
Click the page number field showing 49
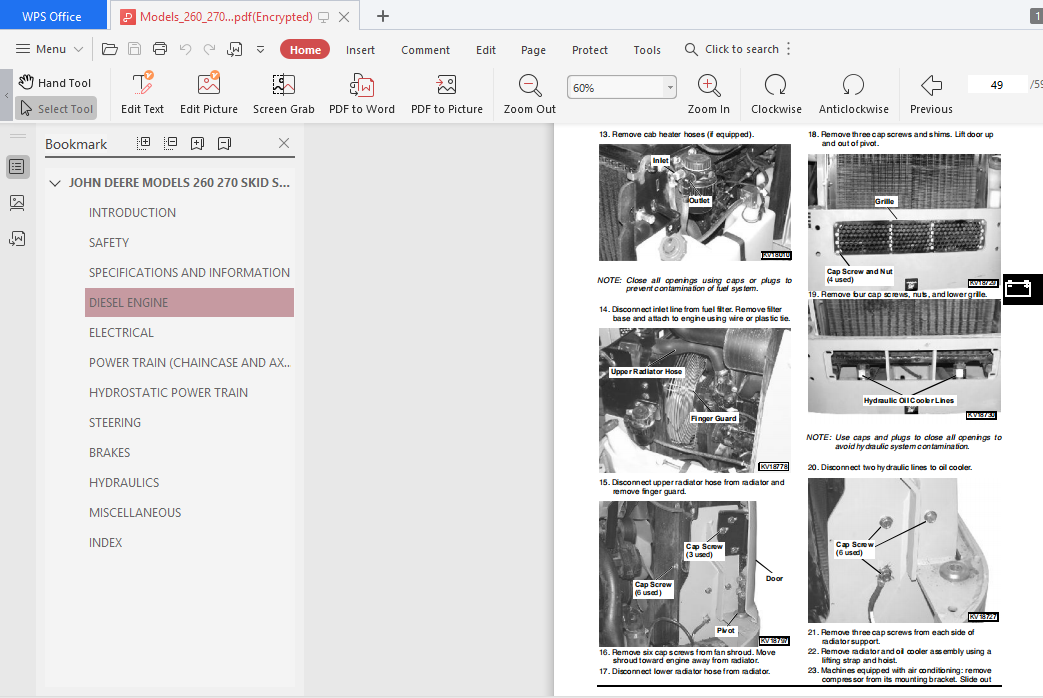click(996, 85)
